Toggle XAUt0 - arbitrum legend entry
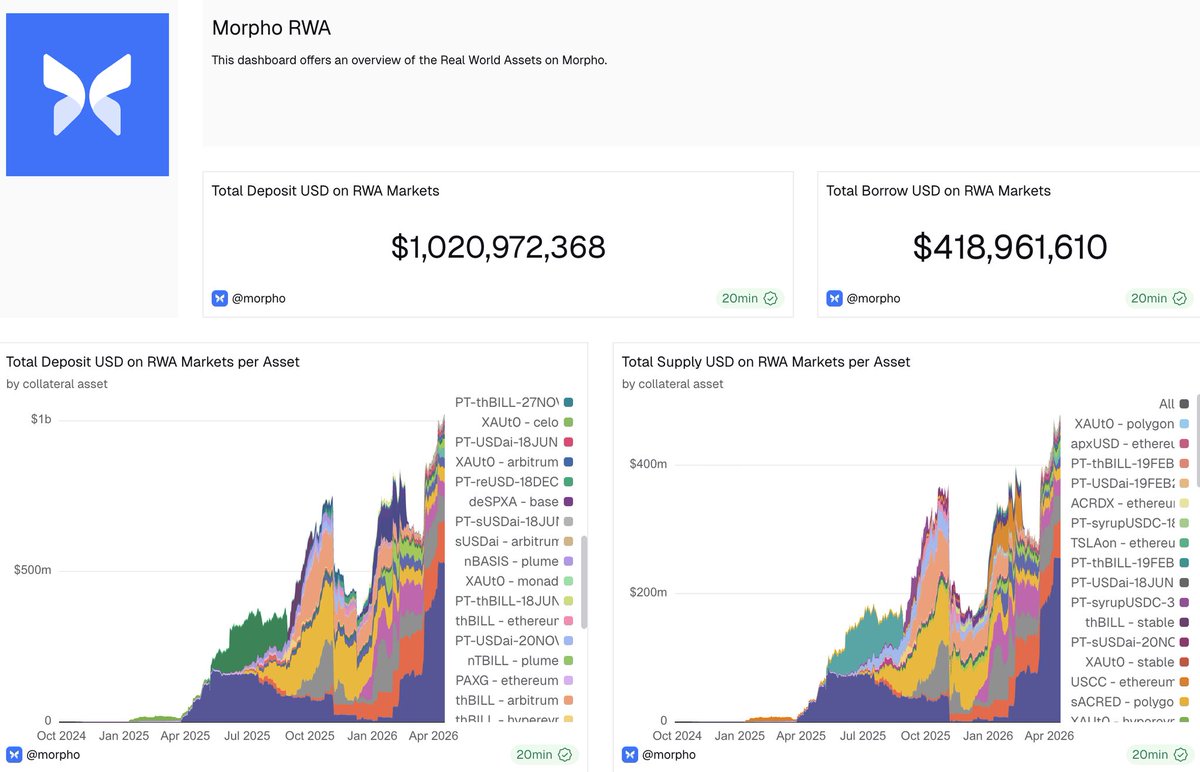 point(513,462)
